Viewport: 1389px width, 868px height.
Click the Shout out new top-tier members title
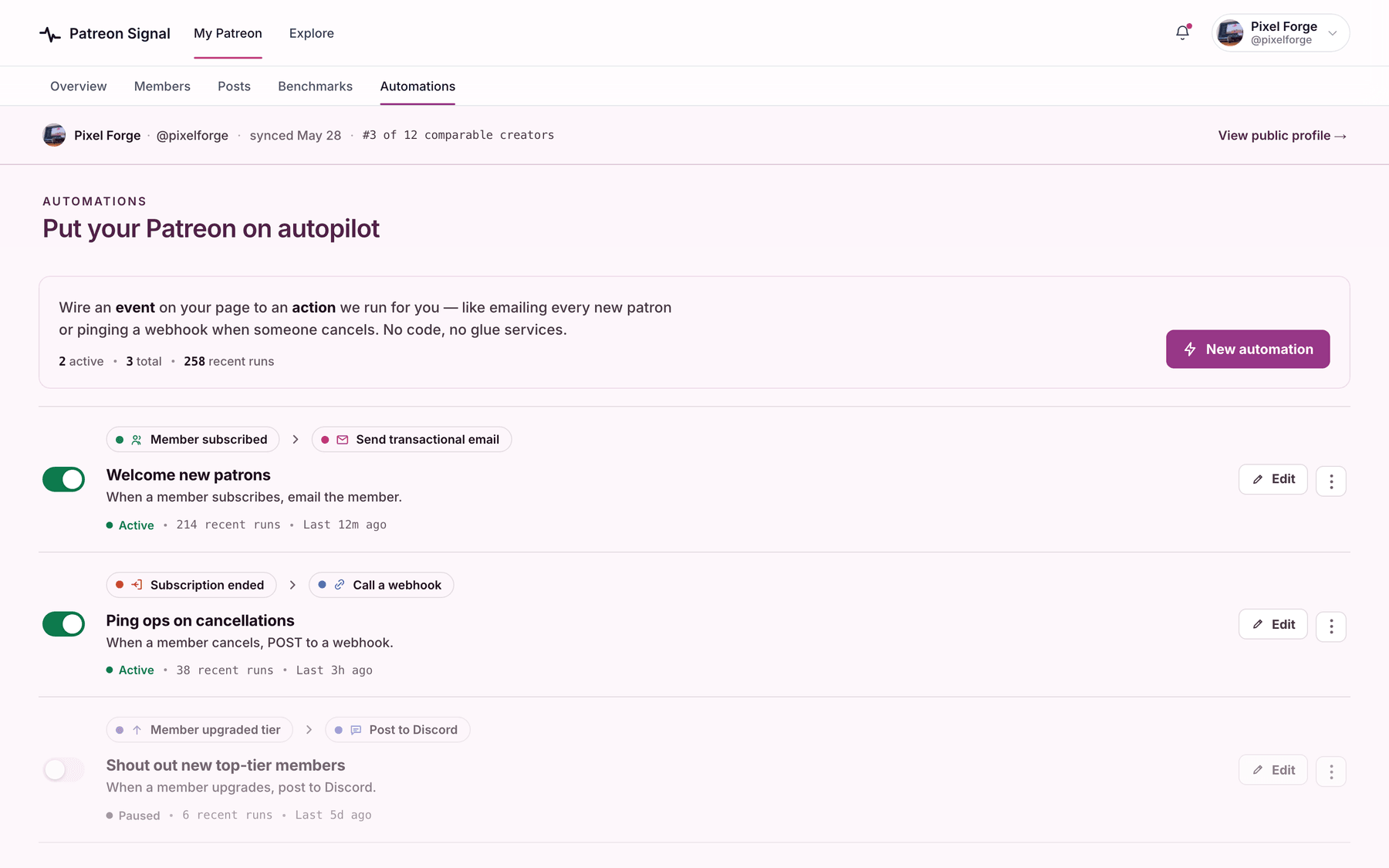[x=225, y=765]
